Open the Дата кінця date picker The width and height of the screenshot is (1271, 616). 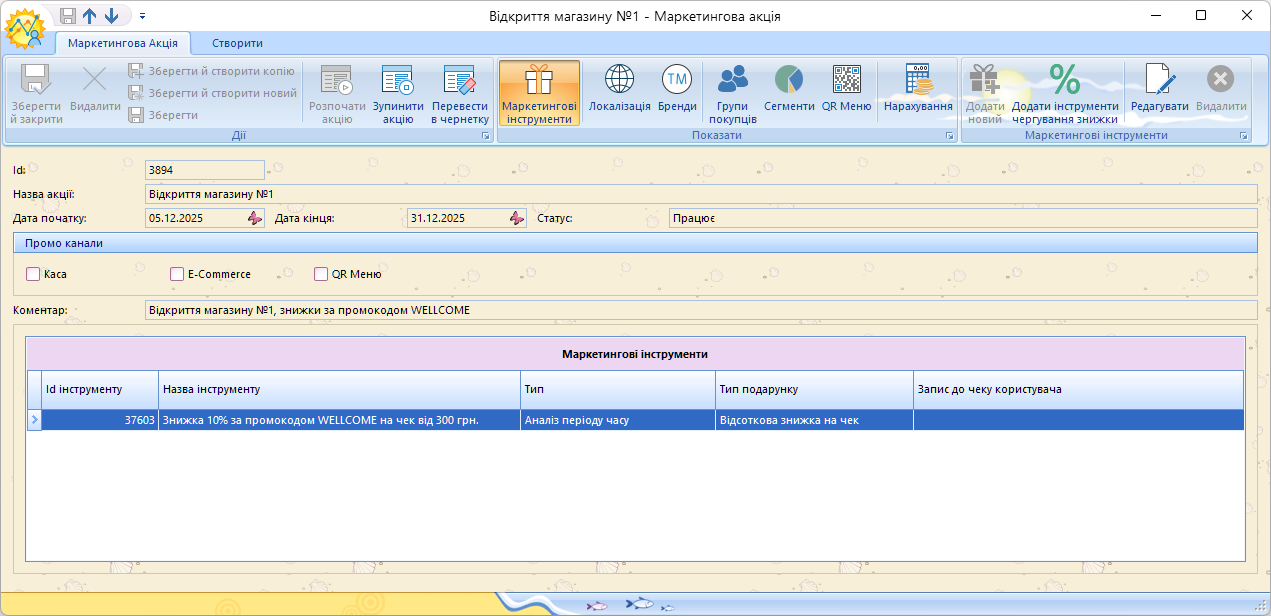(516, 218)
